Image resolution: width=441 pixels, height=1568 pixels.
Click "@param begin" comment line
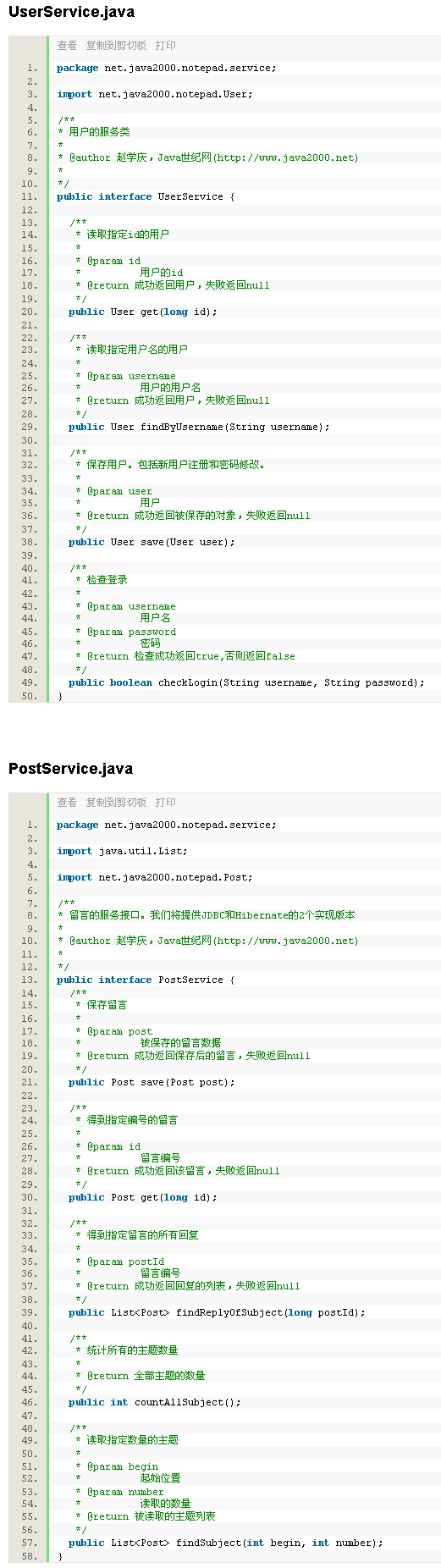tap(117, 1466)
